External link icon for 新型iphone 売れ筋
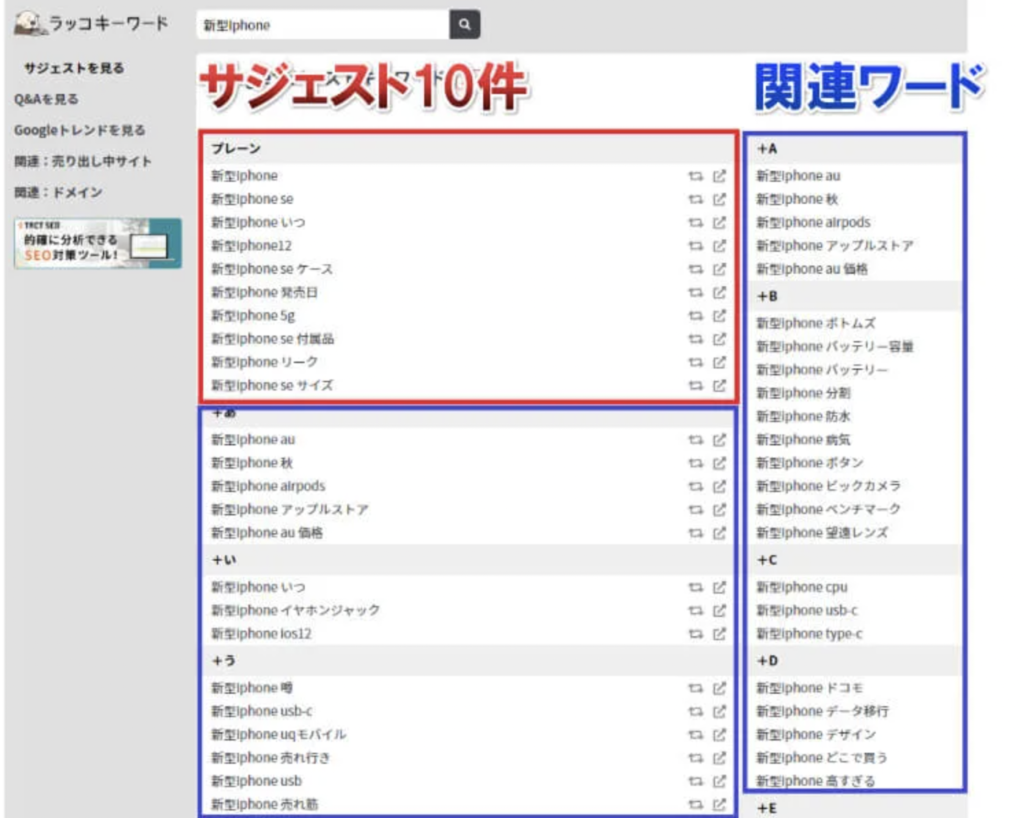Screen dimensions: 1024x818 (719, 804)
